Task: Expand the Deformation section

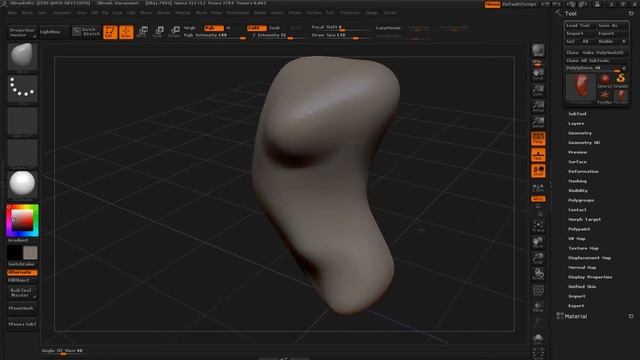Action: (x=583, y=171)
